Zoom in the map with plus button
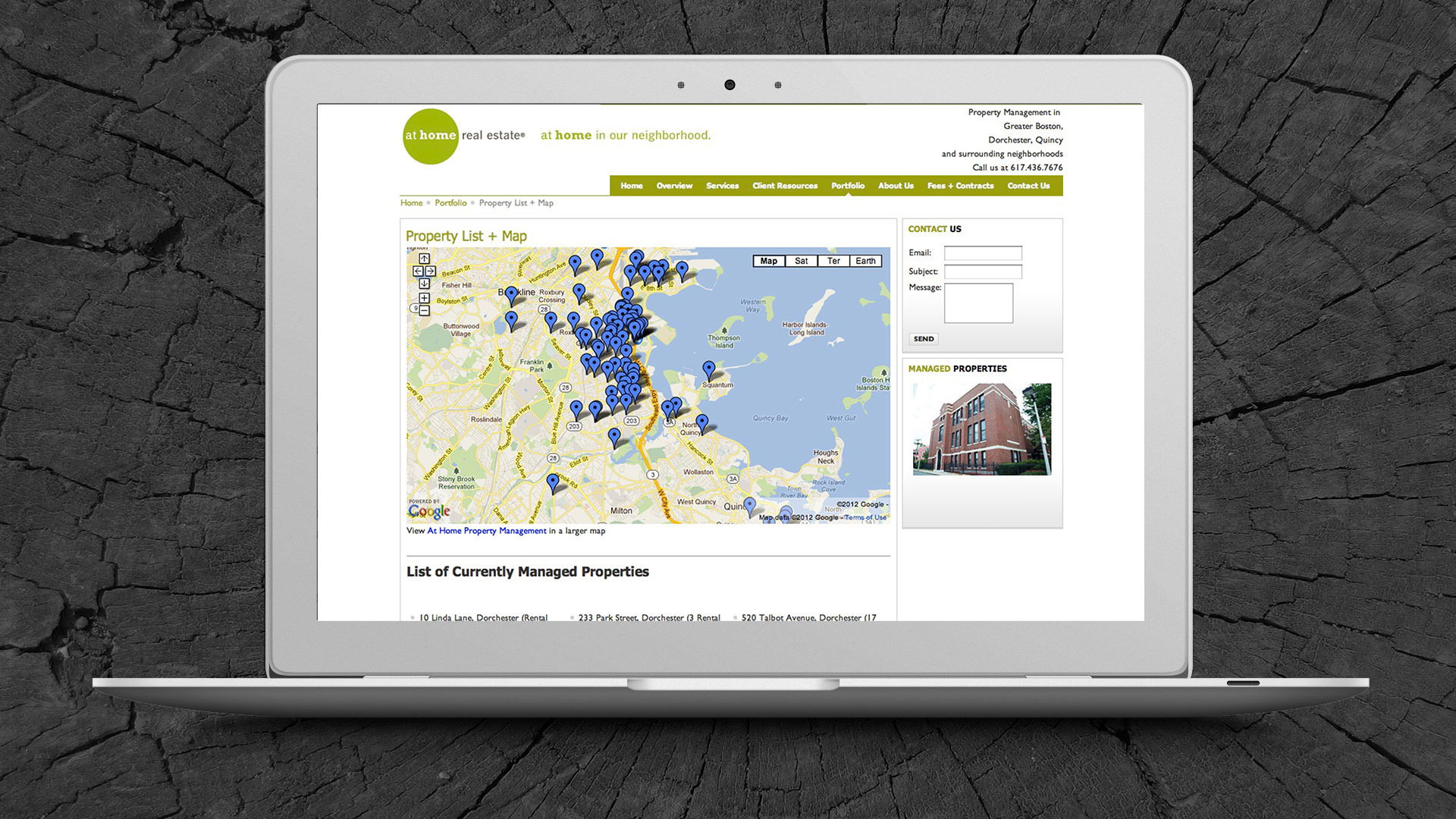Screen dimensions: 1456x819 pos(424,298)
